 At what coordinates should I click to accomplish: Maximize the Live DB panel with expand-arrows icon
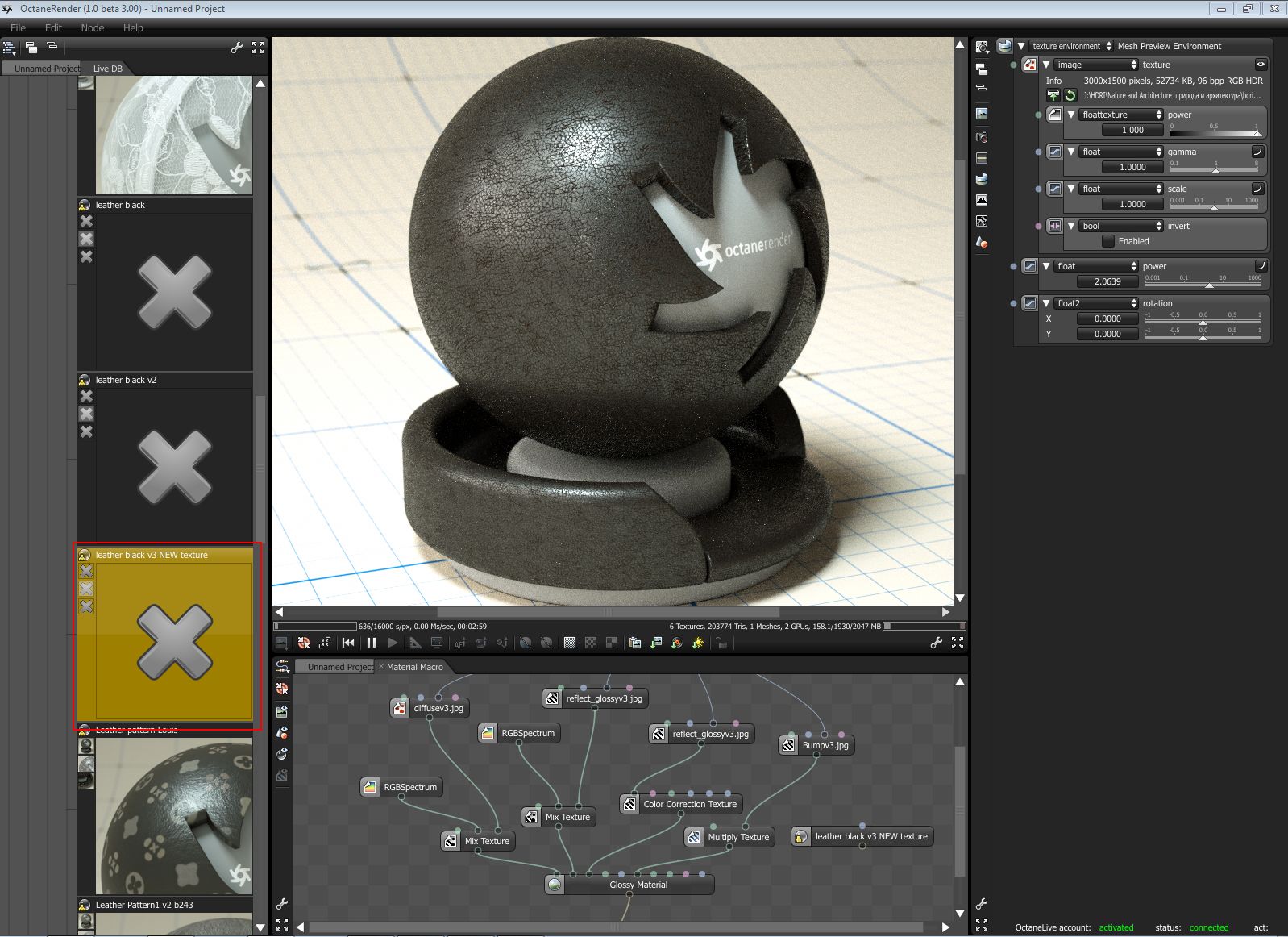258,48
